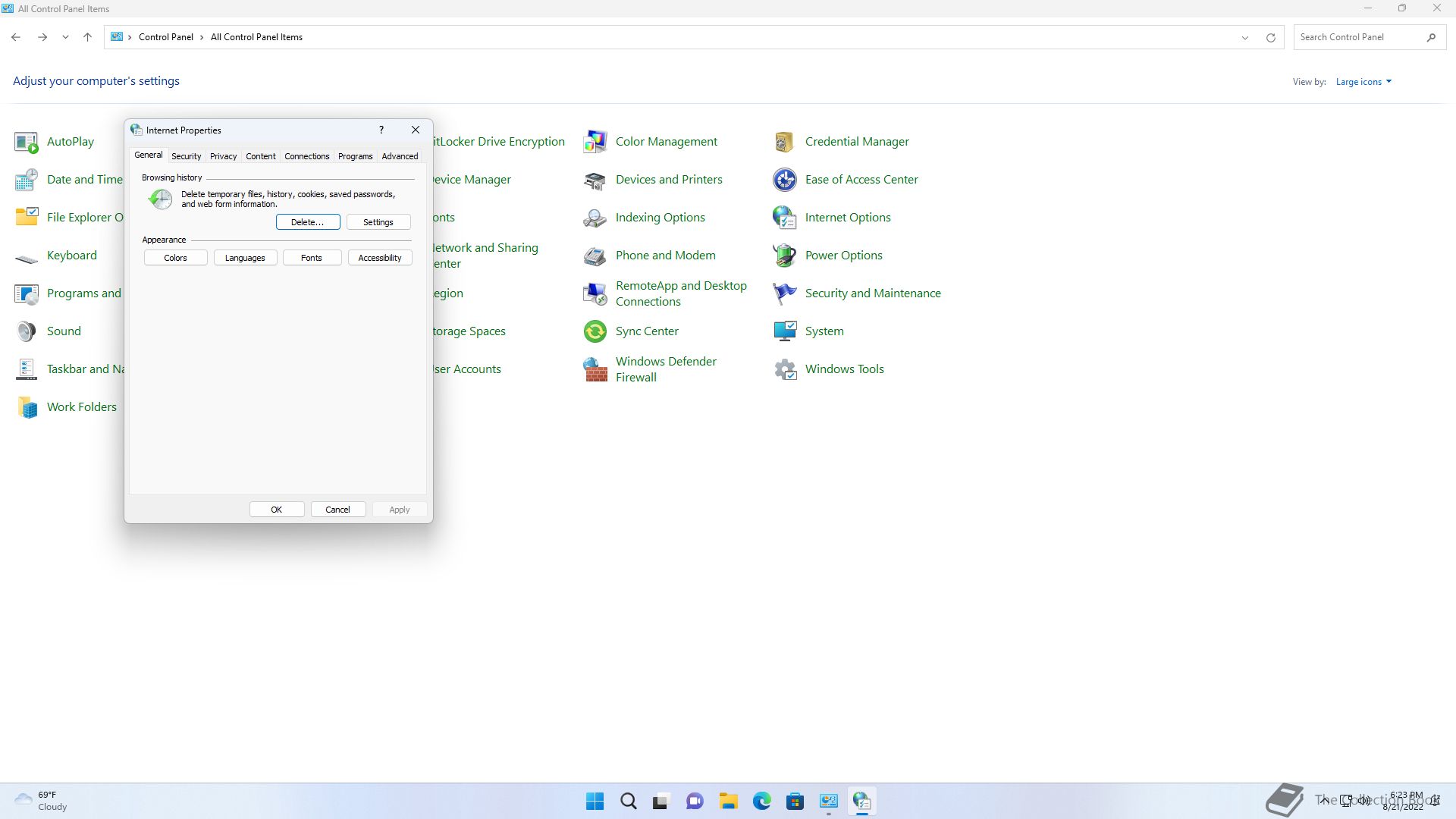The image size is (1456, 819).
Task: Open taskbar Search magnifier
Action: (629, 802)
